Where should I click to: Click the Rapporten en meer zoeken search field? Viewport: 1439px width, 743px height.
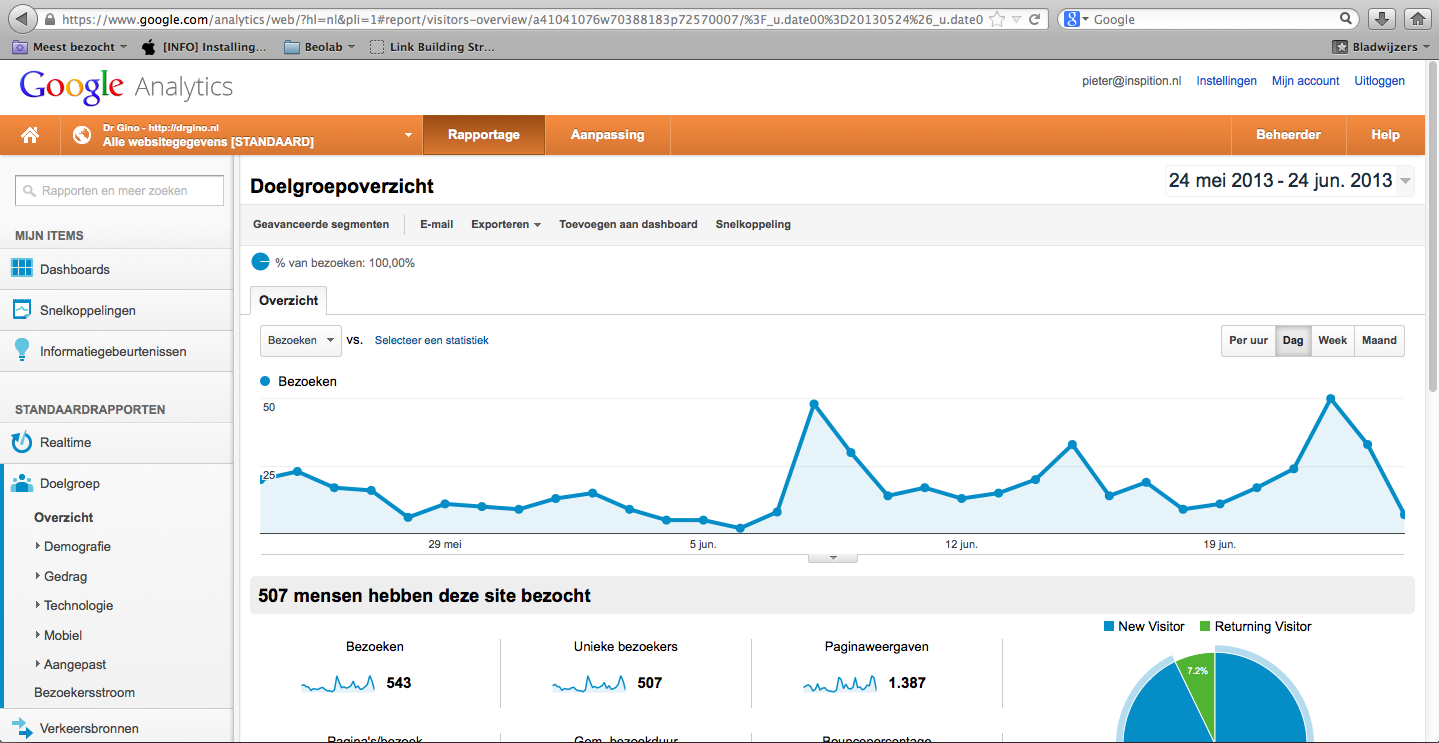(x=119, y=191)
